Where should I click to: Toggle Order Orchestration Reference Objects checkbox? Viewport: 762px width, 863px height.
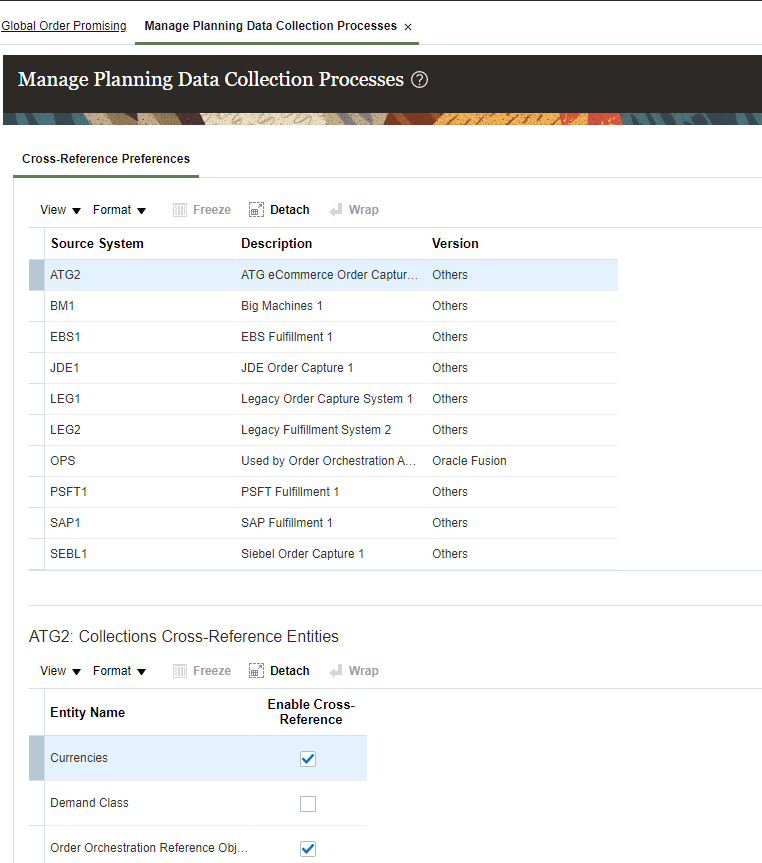point(308,849)
